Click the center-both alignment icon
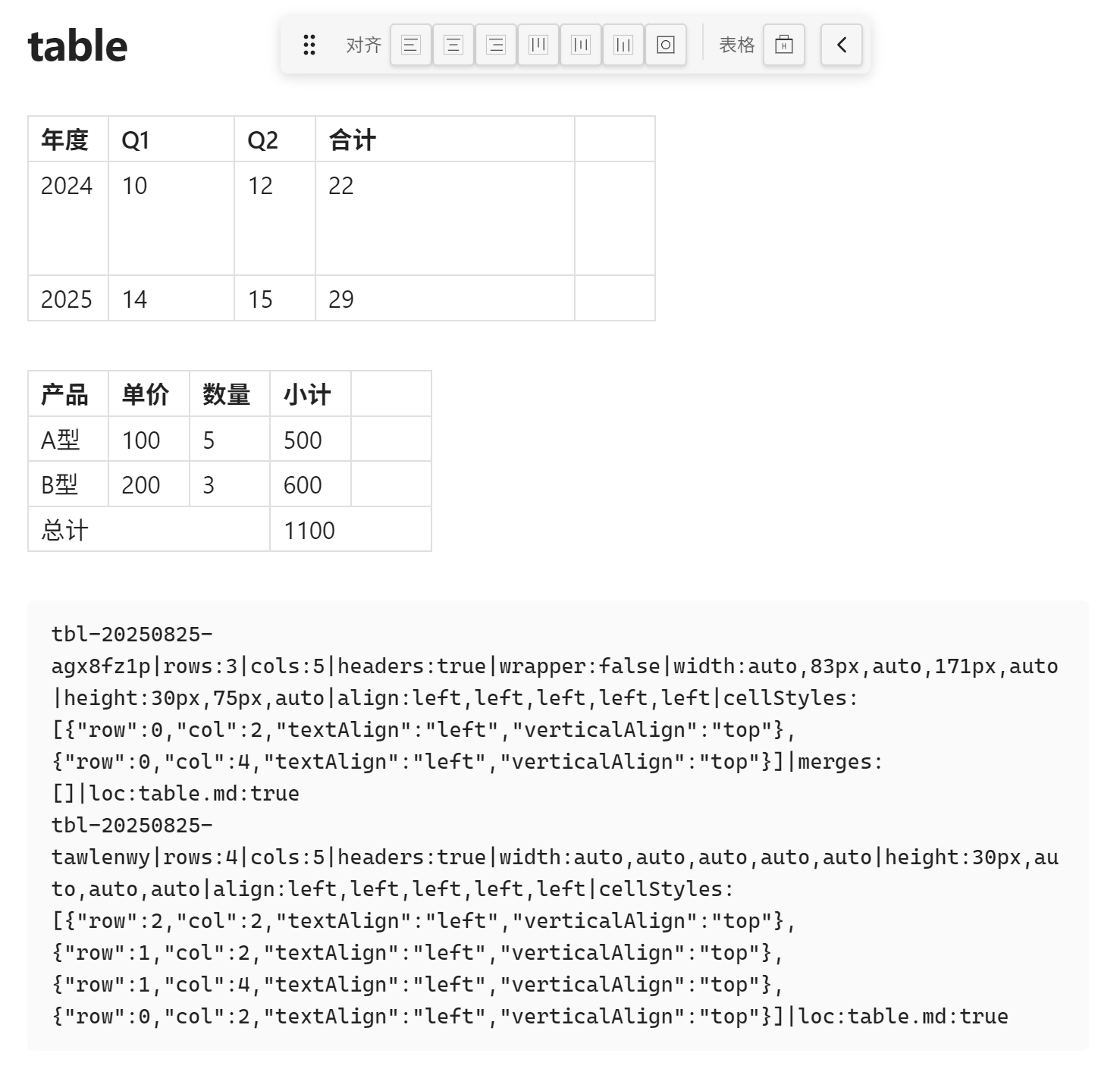The width and height of the screenshot is (1120, 1075). (666, 45)
